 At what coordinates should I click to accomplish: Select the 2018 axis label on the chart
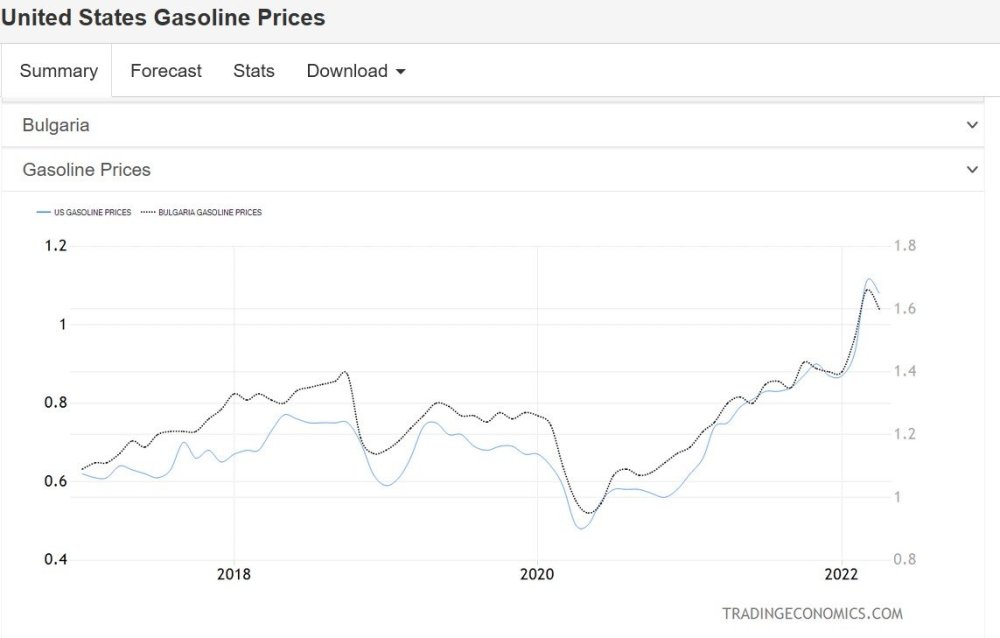[x=233, y=575]
